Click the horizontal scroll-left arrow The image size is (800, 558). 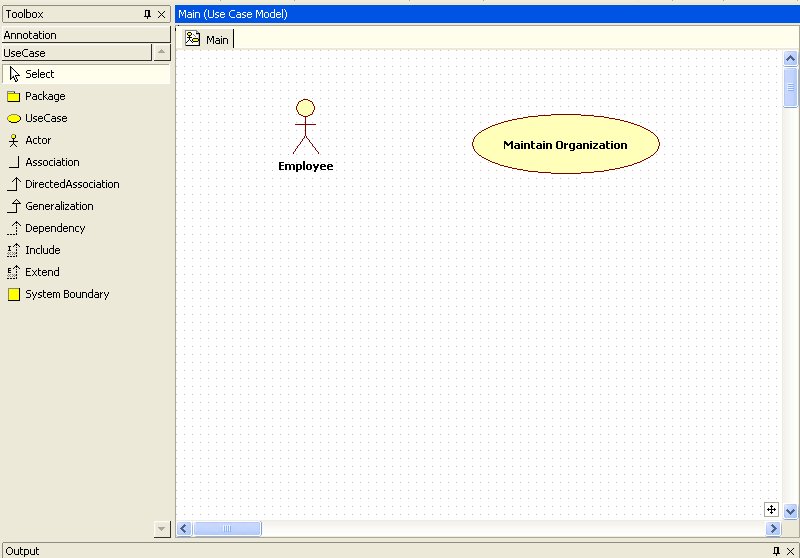(184, 528)
